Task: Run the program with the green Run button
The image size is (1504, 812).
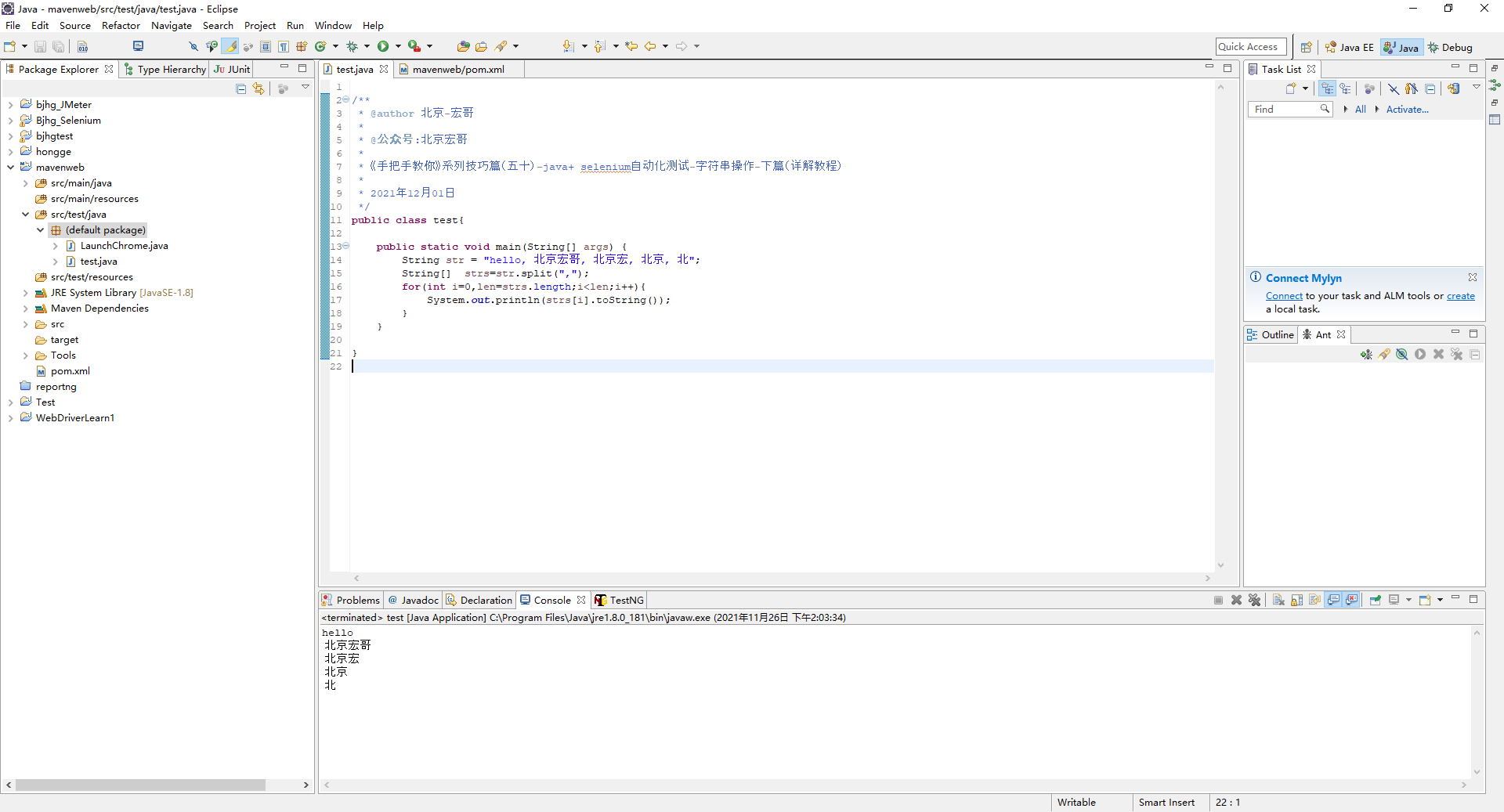Action: pyautogui.click(x=383, y=46)
